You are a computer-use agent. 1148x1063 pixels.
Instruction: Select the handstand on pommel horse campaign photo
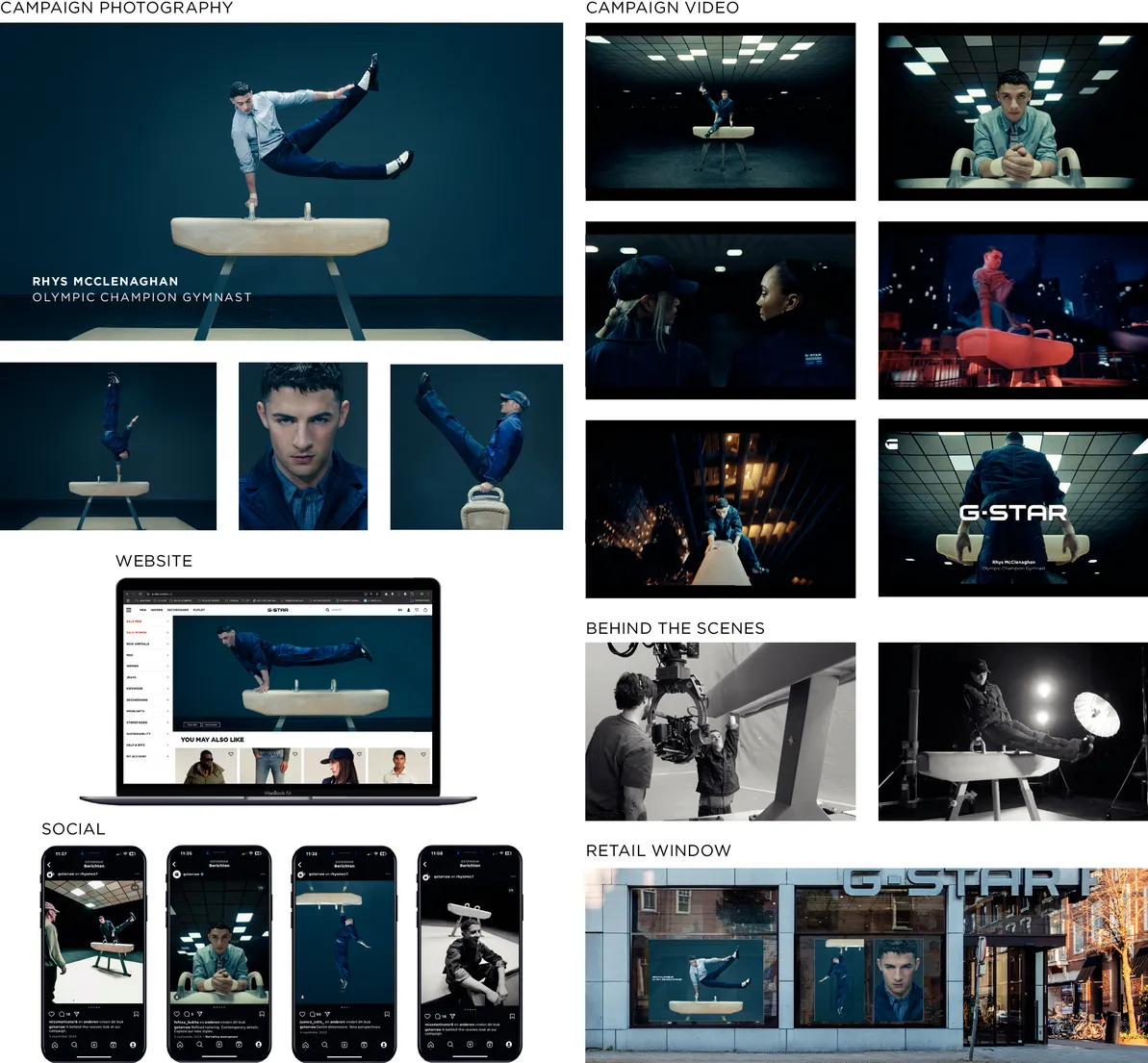point(109,445)
